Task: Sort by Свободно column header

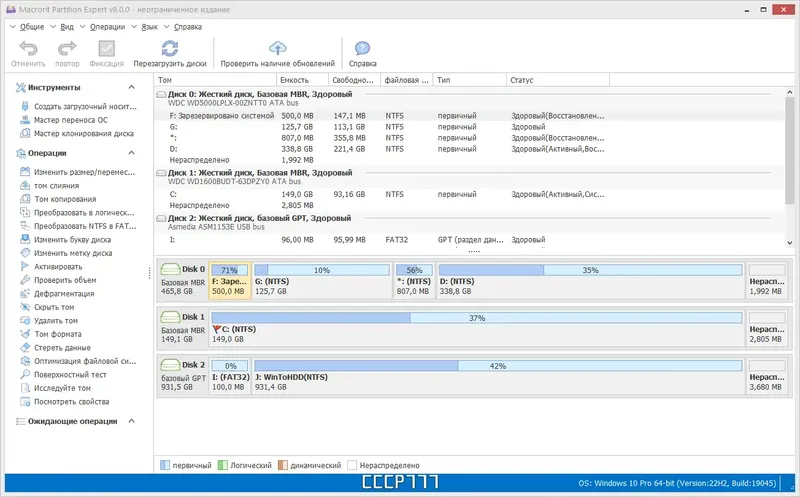Action: pyautogui.click(x=354, y=80)
